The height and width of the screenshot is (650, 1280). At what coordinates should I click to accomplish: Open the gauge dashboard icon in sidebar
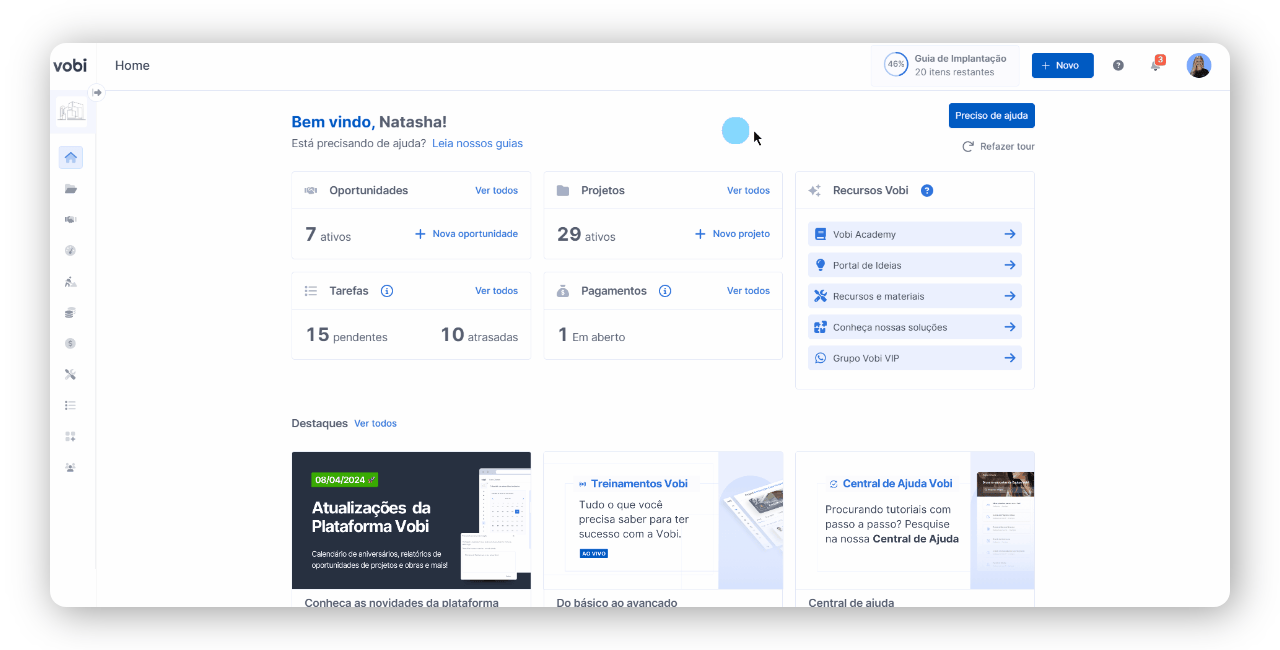pos(71,251)
